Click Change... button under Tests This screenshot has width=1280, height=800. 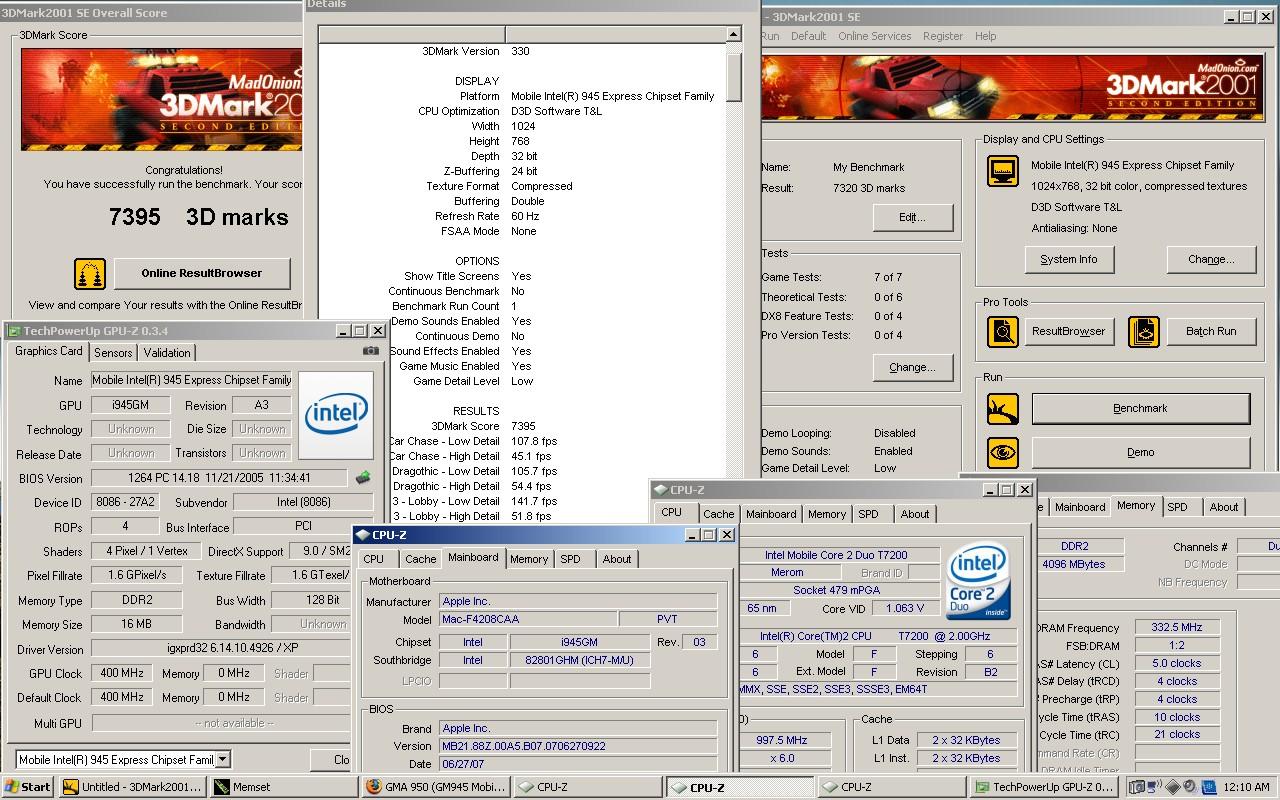(x=912, y=367)
